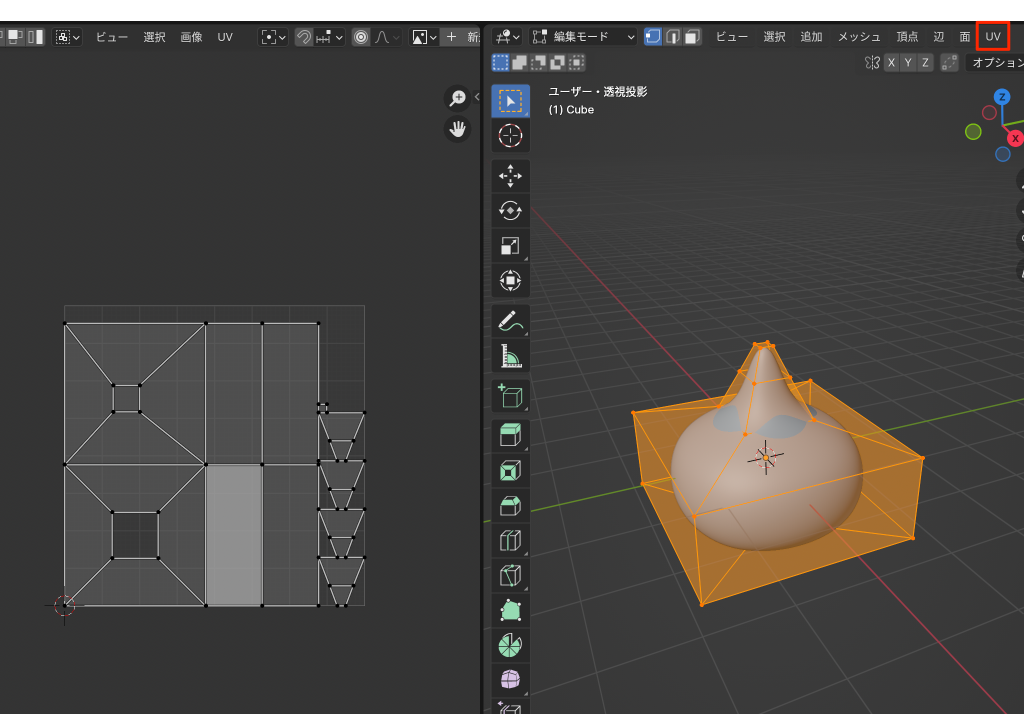Toggle X axis mirror in viewport header

pyautogui.click(x=891, y=63)
